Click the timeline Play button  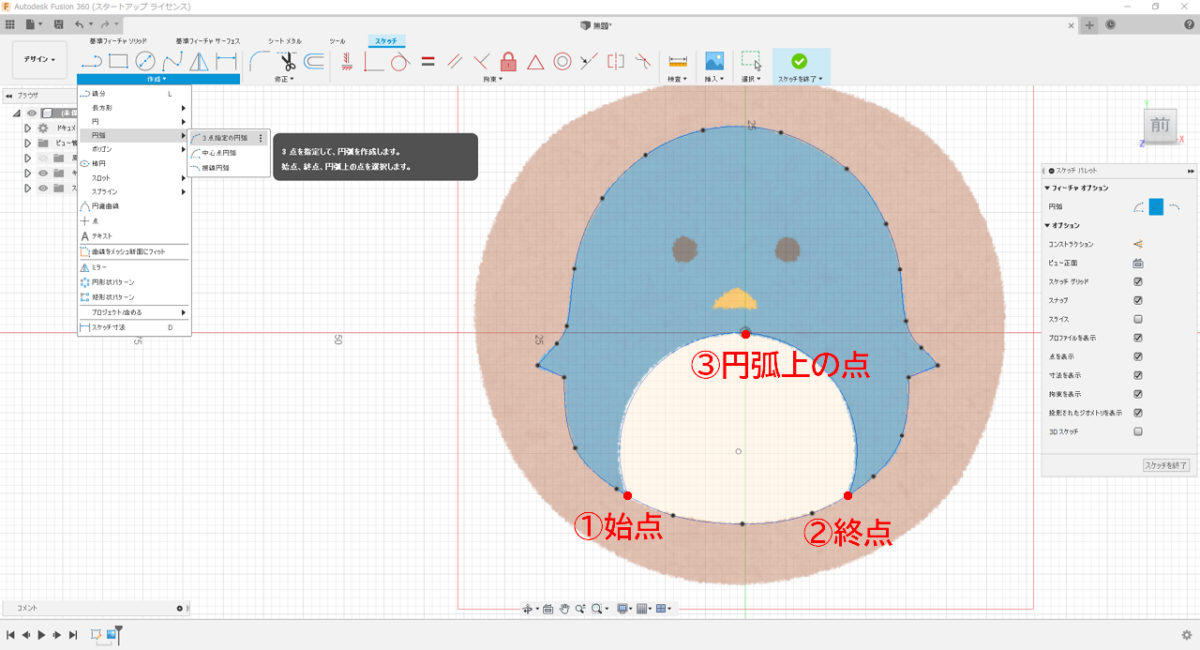coord(42,635)
